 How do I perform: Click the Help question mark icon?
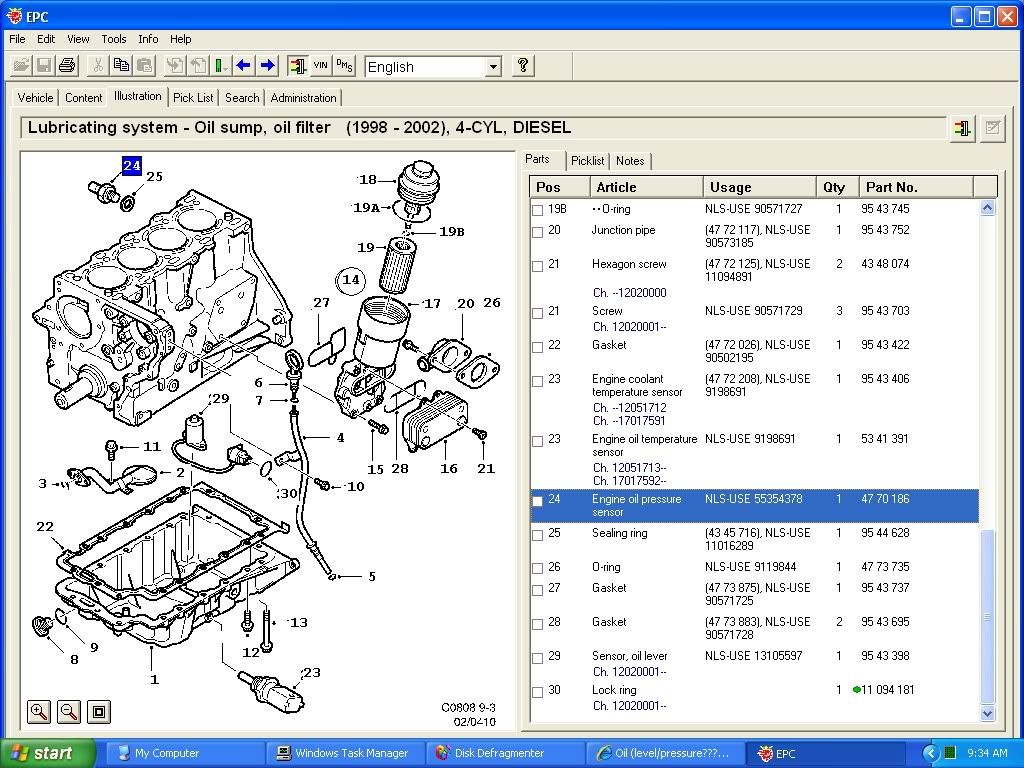point(522,66)
